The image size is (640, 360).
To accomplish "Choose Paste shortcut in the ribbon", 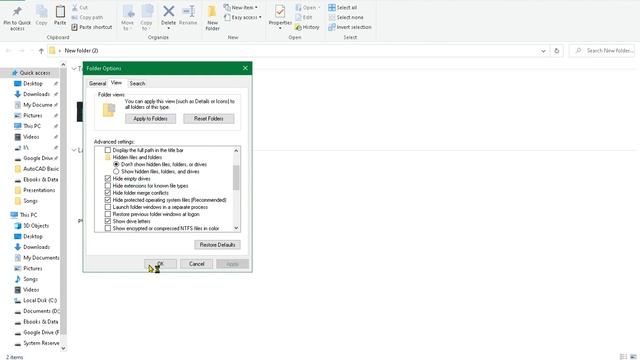I will (x=91, y=27).
